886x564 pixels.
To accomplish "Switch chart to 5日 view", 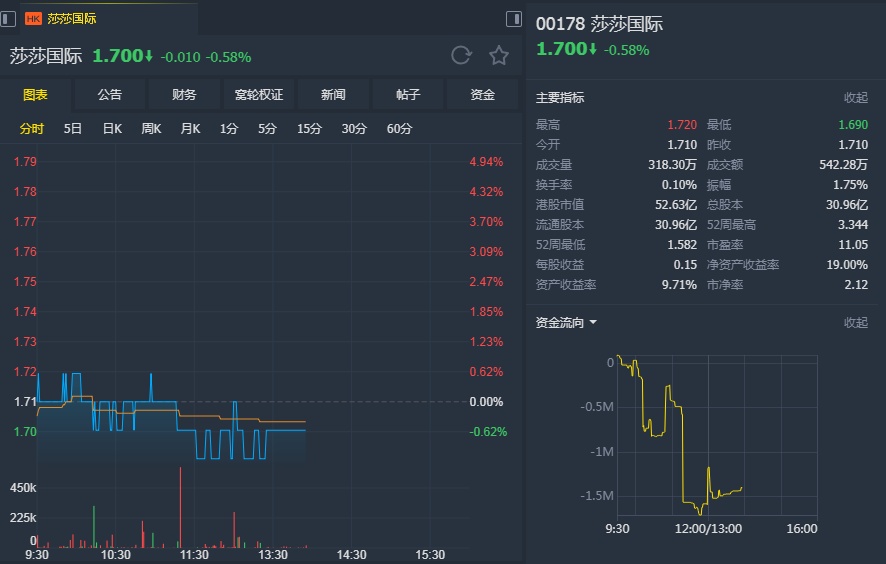I will click(73, 128).
